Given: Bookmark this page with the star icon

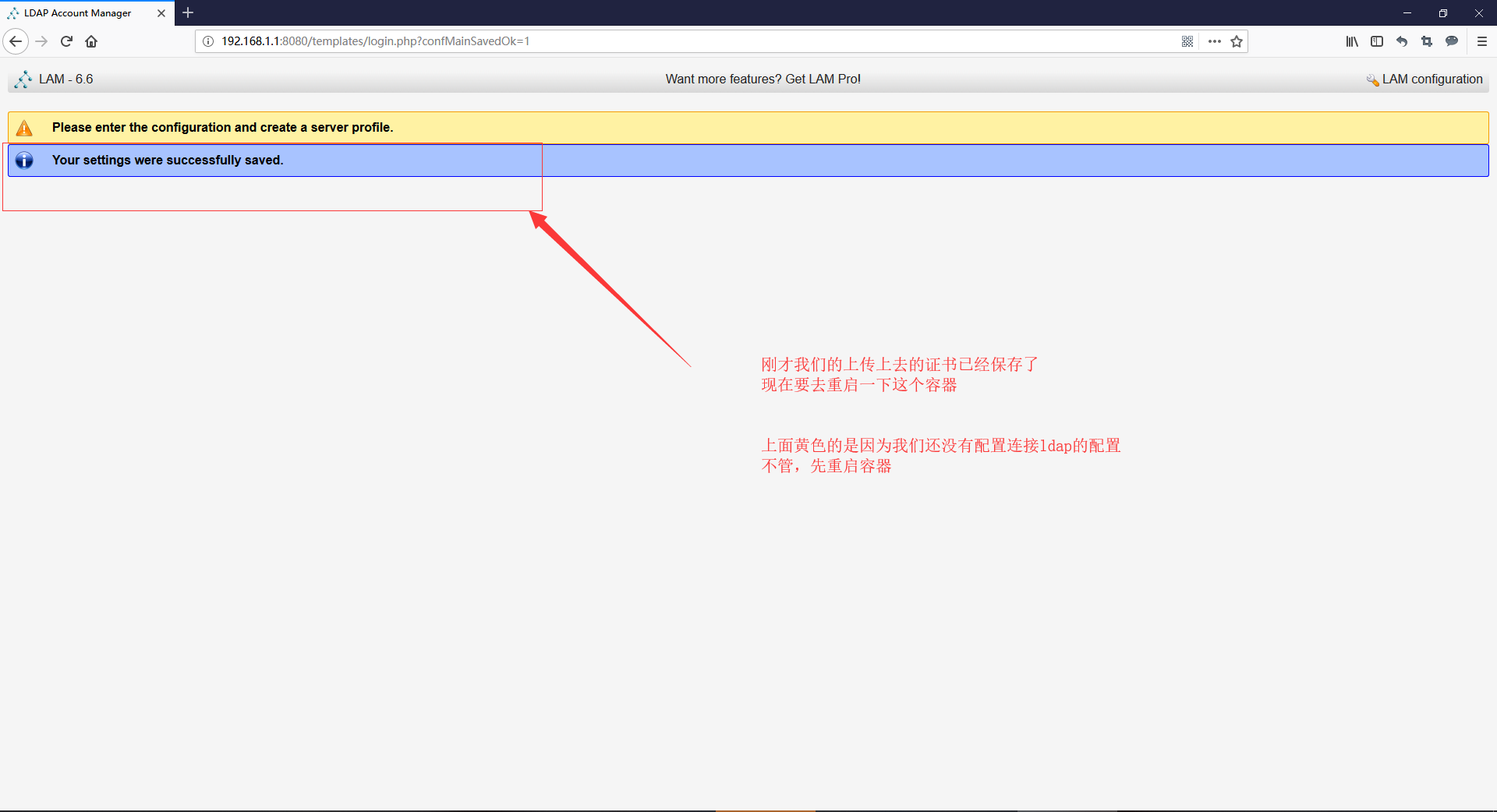Looking at the screenshot, I should click(1237, 41).
